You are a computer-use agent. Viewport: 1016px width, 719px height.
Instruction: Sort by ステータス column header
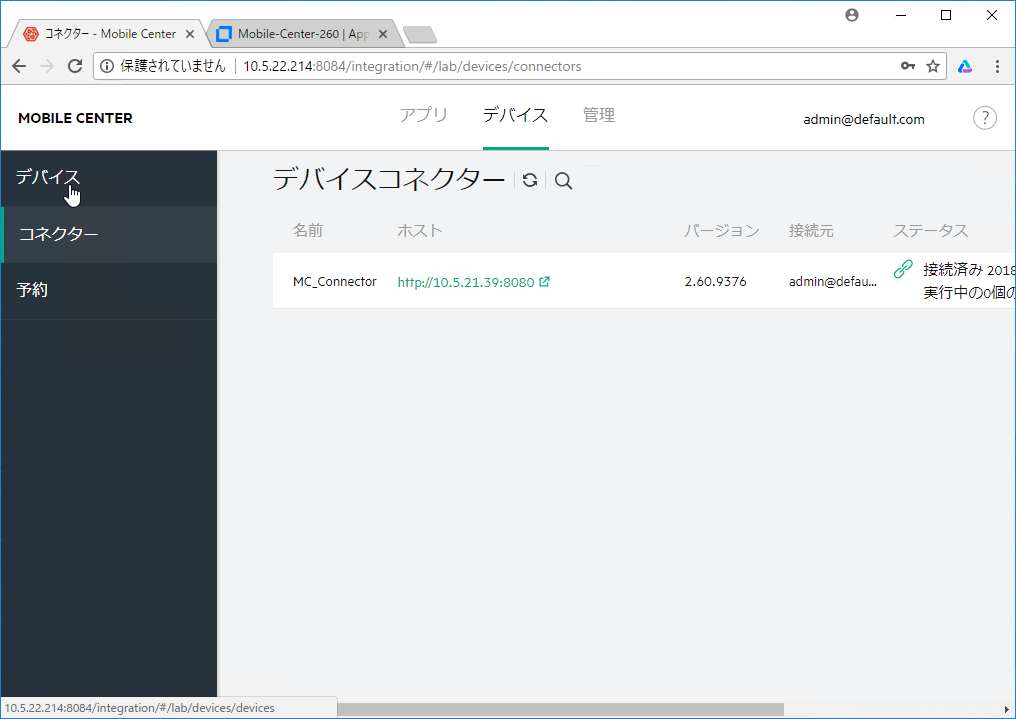click(x=930, y=231)
